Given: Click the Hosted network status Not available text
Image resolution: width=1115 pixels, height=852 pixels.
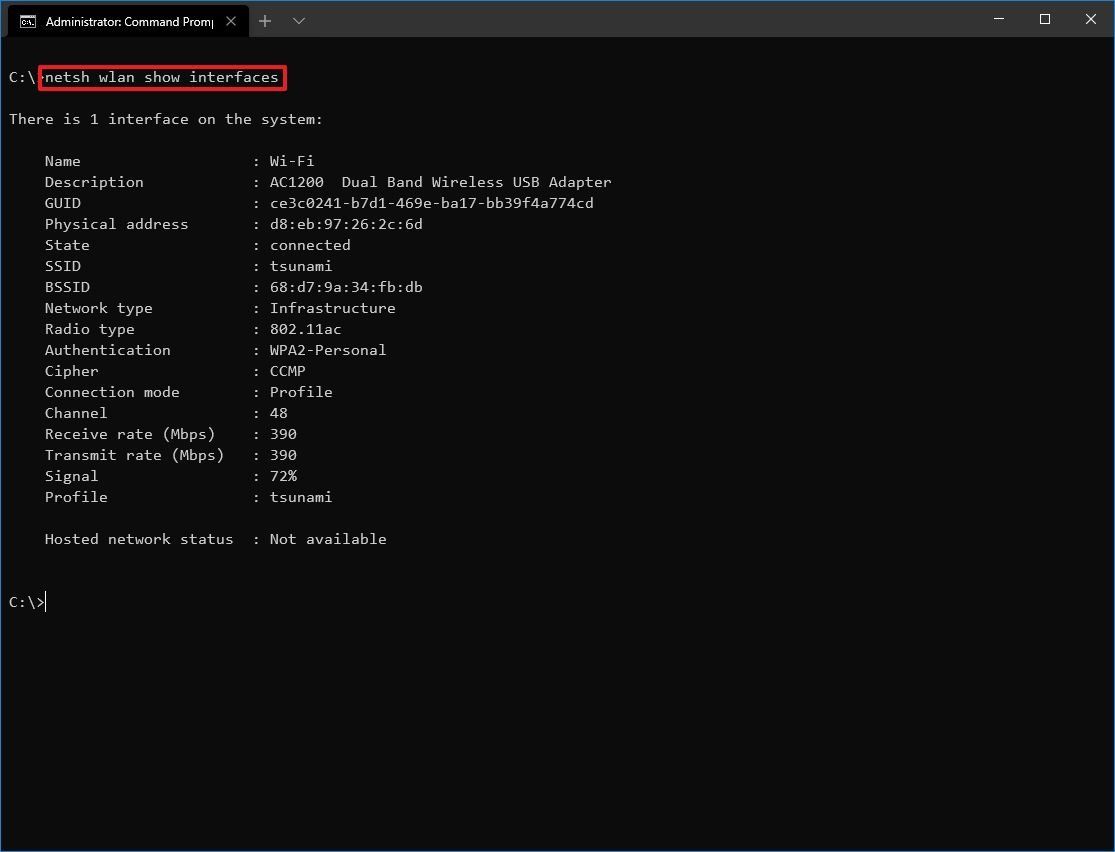Looking at the screenshot, I should point(328,539).
